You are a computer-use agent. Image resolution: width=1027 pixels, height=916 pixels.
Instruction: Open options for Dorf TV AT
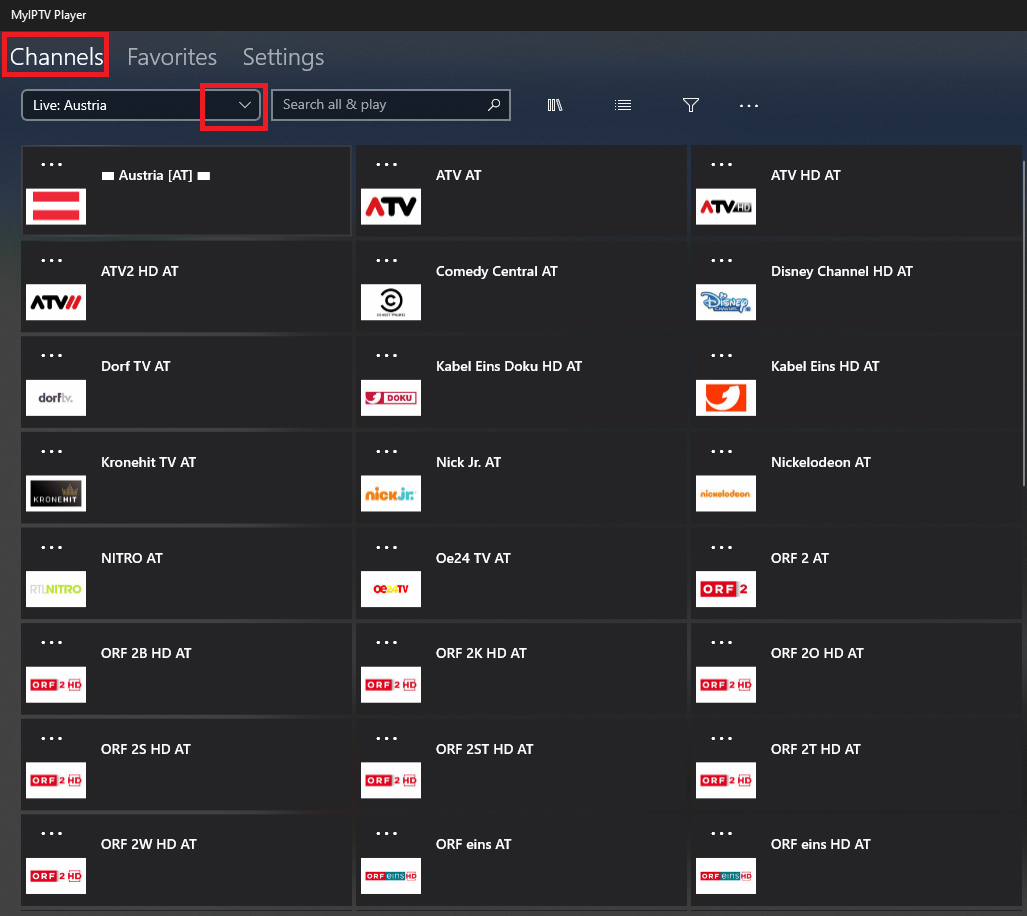coord(52,356)
